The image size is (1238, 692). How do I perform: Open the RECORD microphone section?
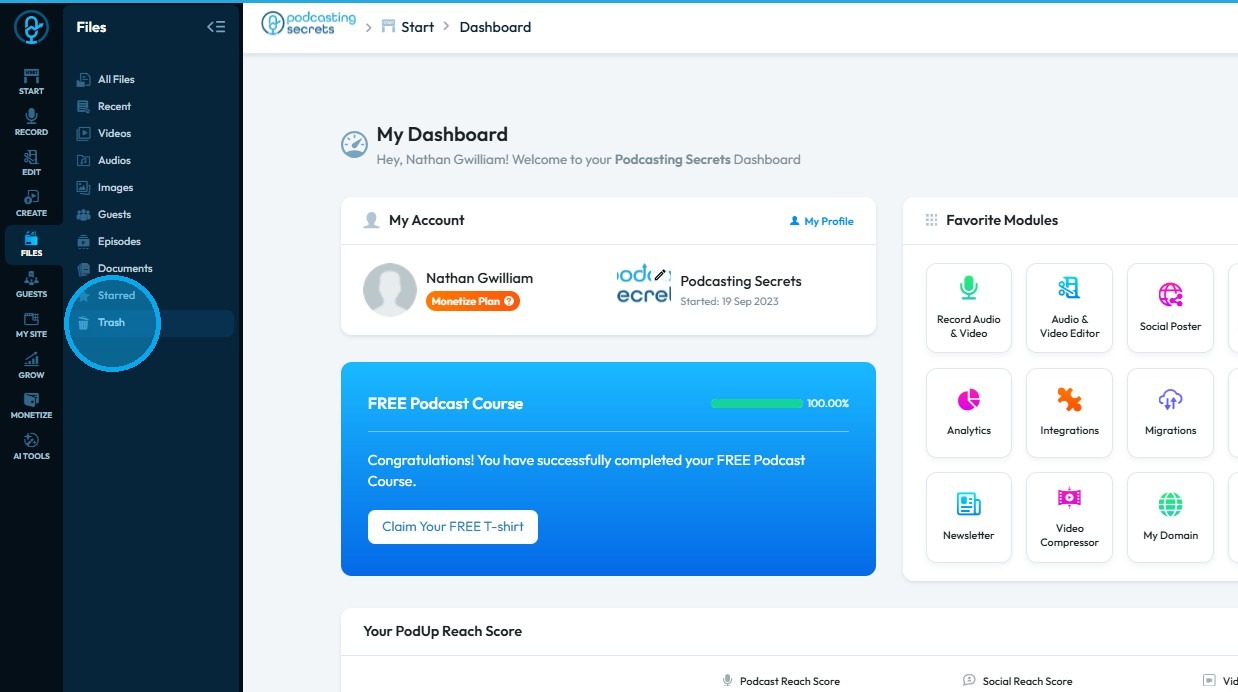(31, 123)
